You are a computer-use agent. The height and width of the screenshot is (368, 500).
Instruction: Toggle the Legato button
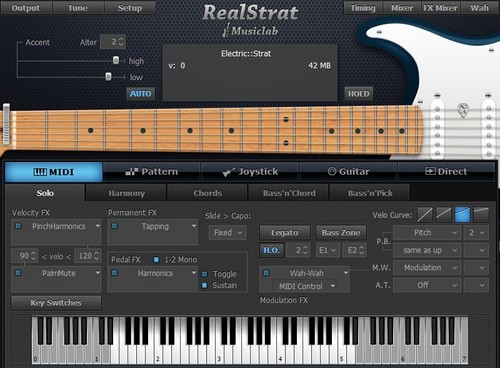[x=285, y=233]
